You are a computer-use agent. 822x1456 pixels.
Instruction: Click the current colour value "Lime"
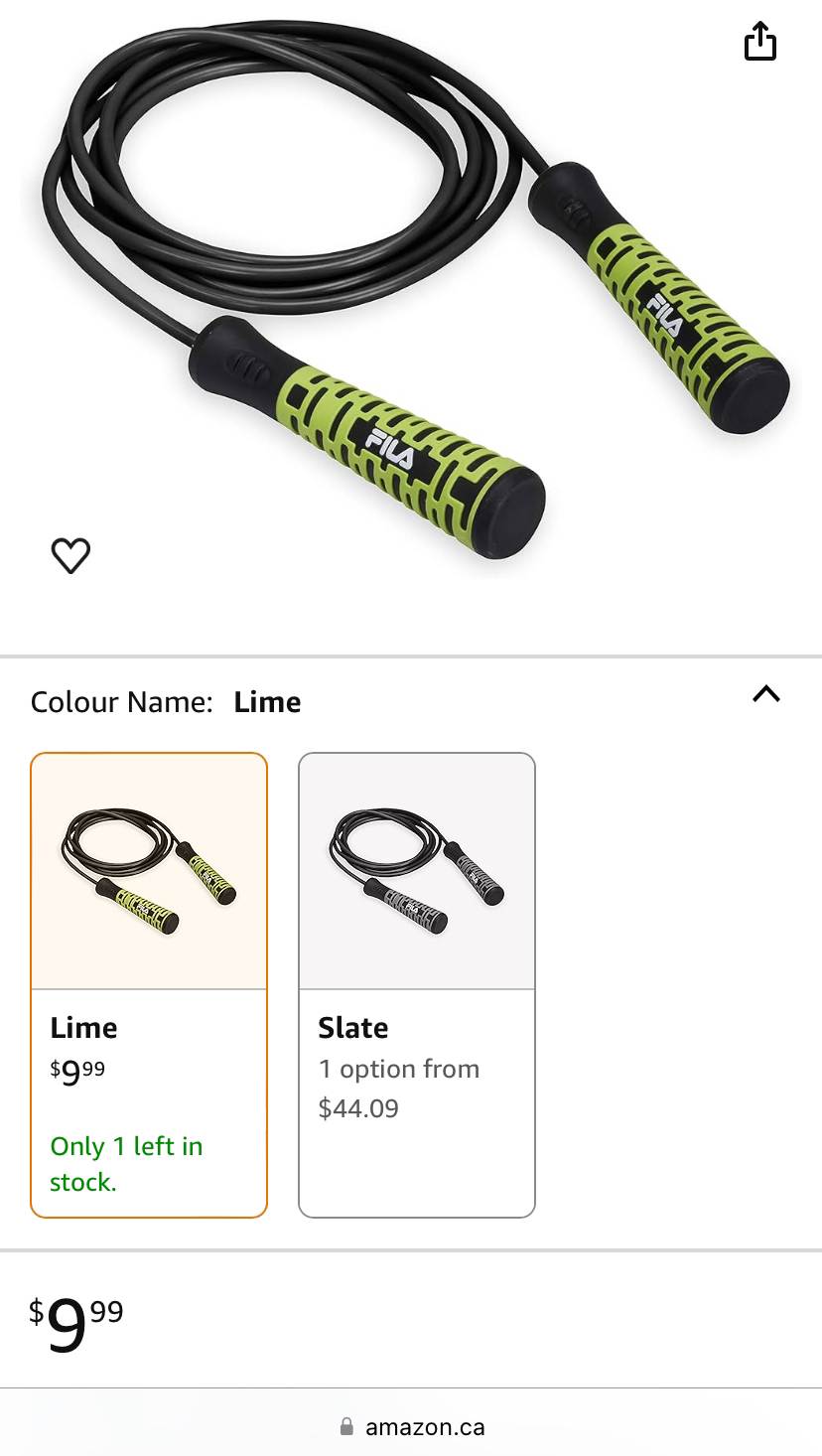coord(267,701)
